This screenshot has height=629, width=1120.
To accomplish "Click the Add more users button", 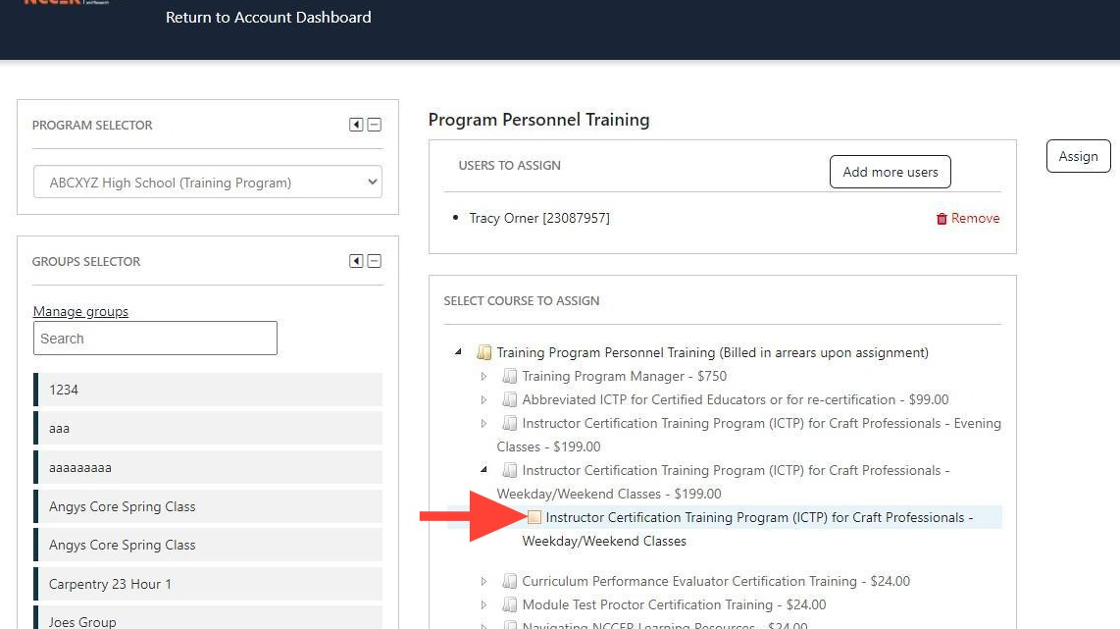I will [x=889, y=171].
